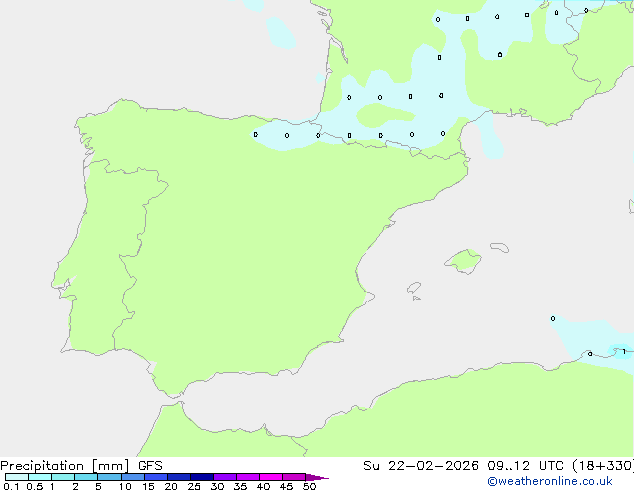Image resolution: width=634 pixels, height=490 pixels.
Task: Click the 45–50 mm legend swatch
Action: [x=294, y=477]
